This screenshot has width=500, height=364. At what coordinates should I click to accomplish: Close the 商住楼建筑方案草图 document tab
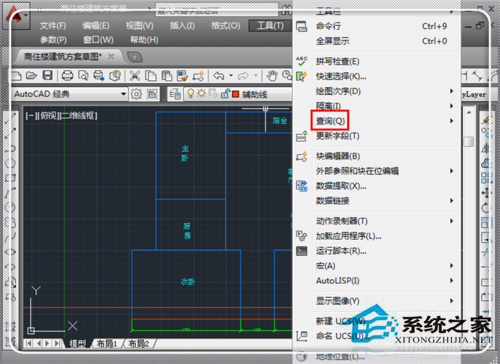pyautogui.click(x=111, y=56)
